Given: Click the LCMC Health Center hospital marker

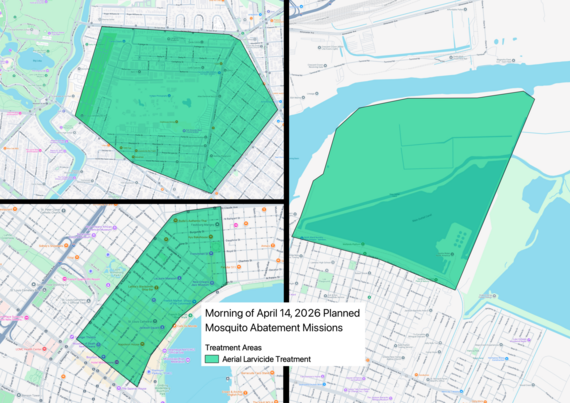Looking at the screenshot, I should click(x=44, y=348).
